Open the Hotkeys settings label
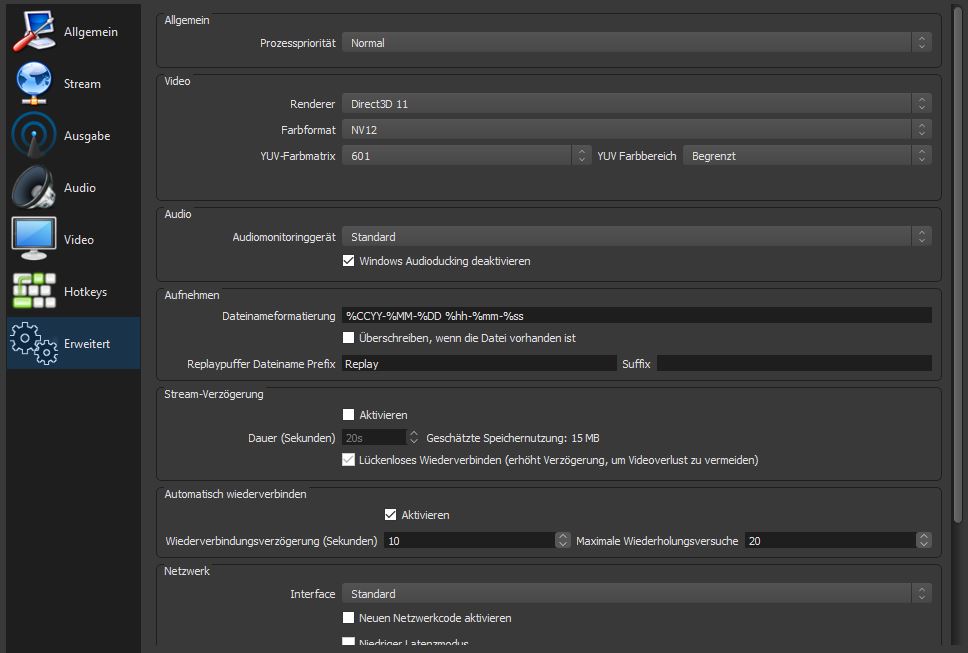 click(x=85, y=292)
